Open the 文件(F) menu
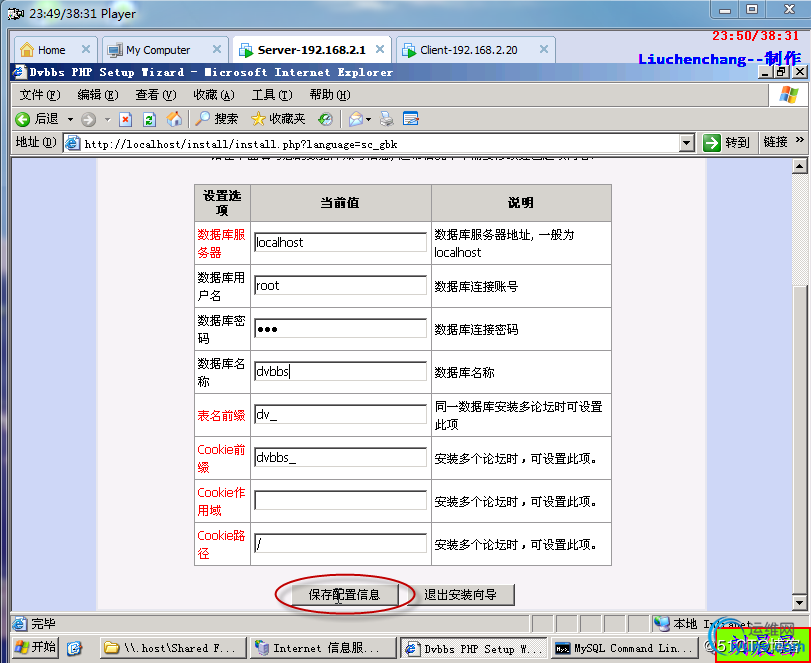The image size is (811, 663). pos(40,95)
